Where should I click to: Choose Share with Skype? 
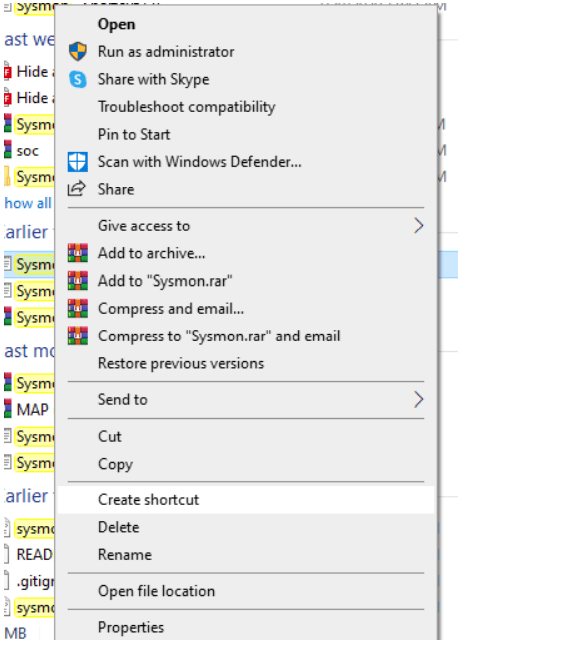click(x=246, y=79)
